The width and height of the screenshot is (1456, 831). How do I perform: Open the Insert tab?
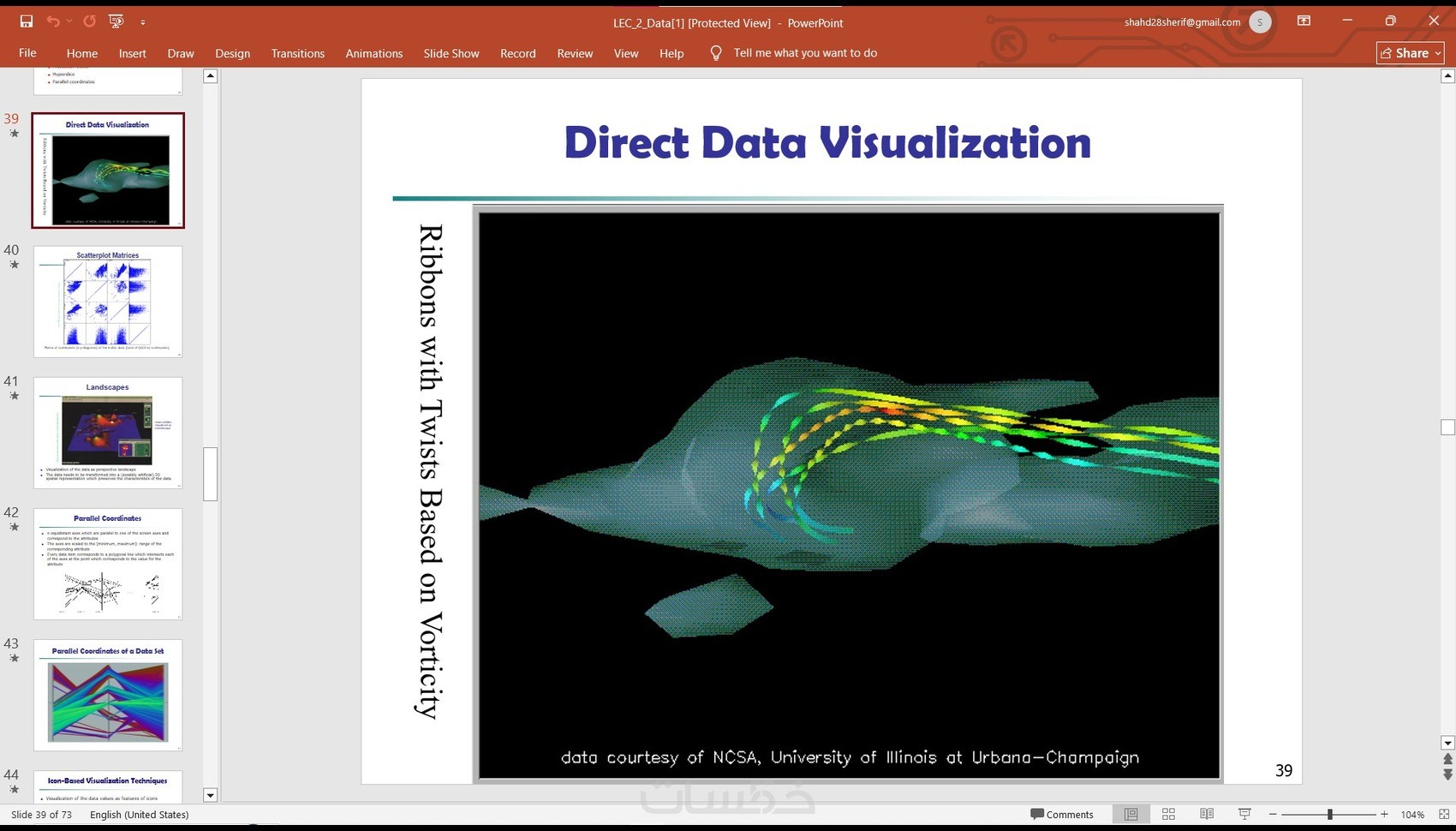pyautogui.click(x=133, y=53)
